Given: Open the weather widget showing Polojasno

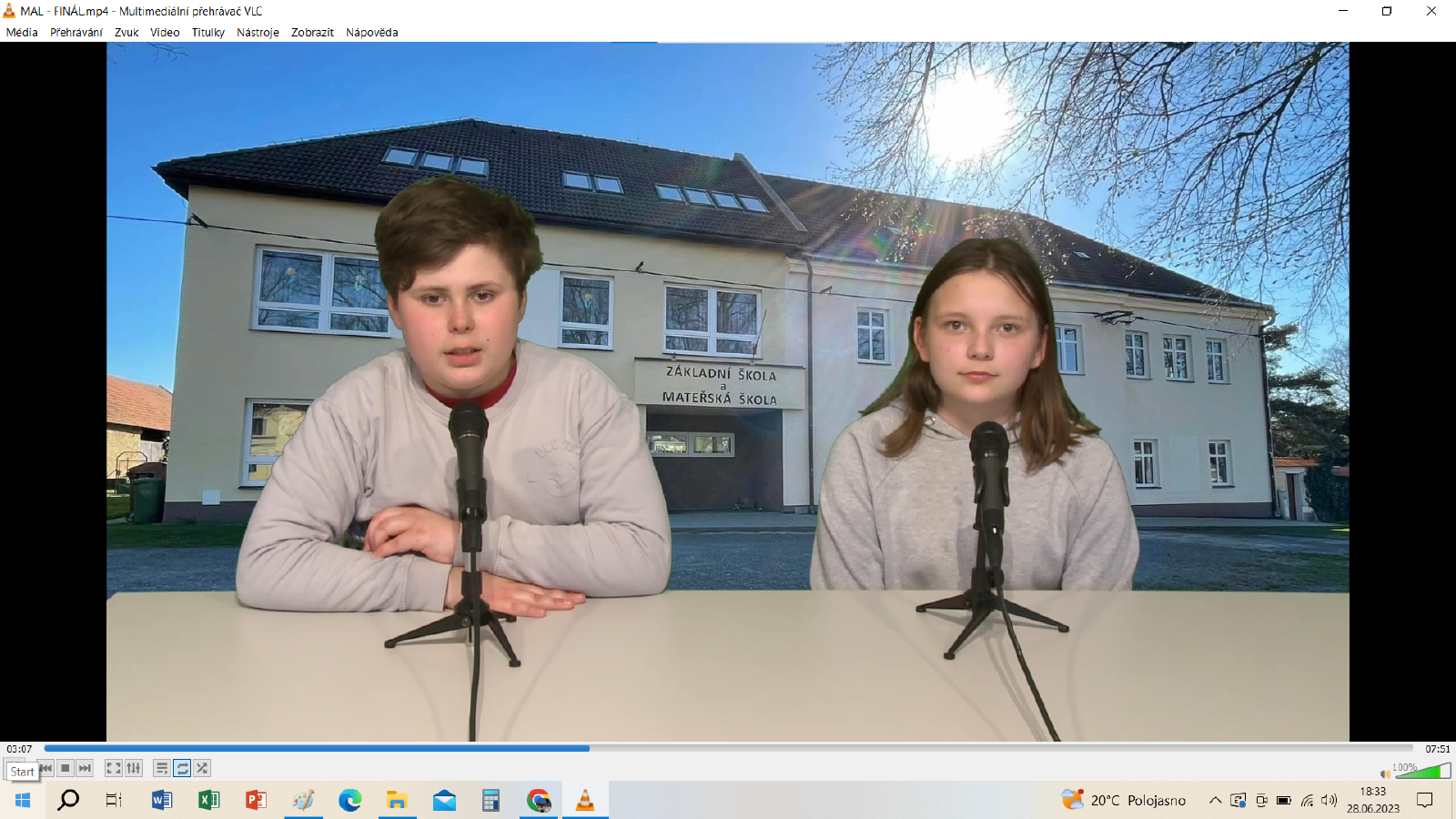Looking at the screenshot, I should pos(1124,801).
